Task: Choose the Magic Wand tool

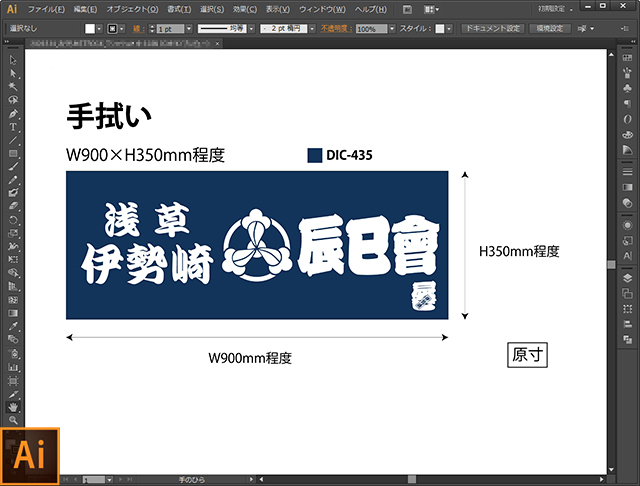Action: [x=13, y=87]
